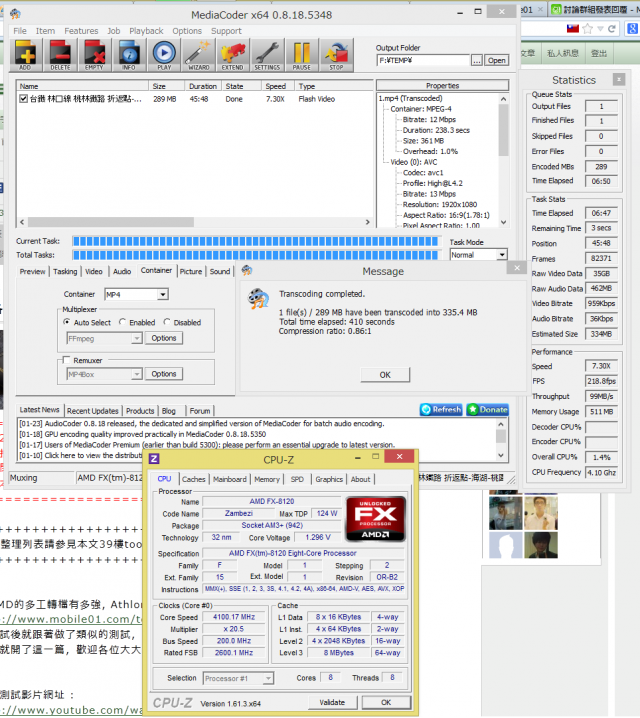Screen dimensions: 640x718
Task: Open the File menu
Action: [x=20, y=31]
